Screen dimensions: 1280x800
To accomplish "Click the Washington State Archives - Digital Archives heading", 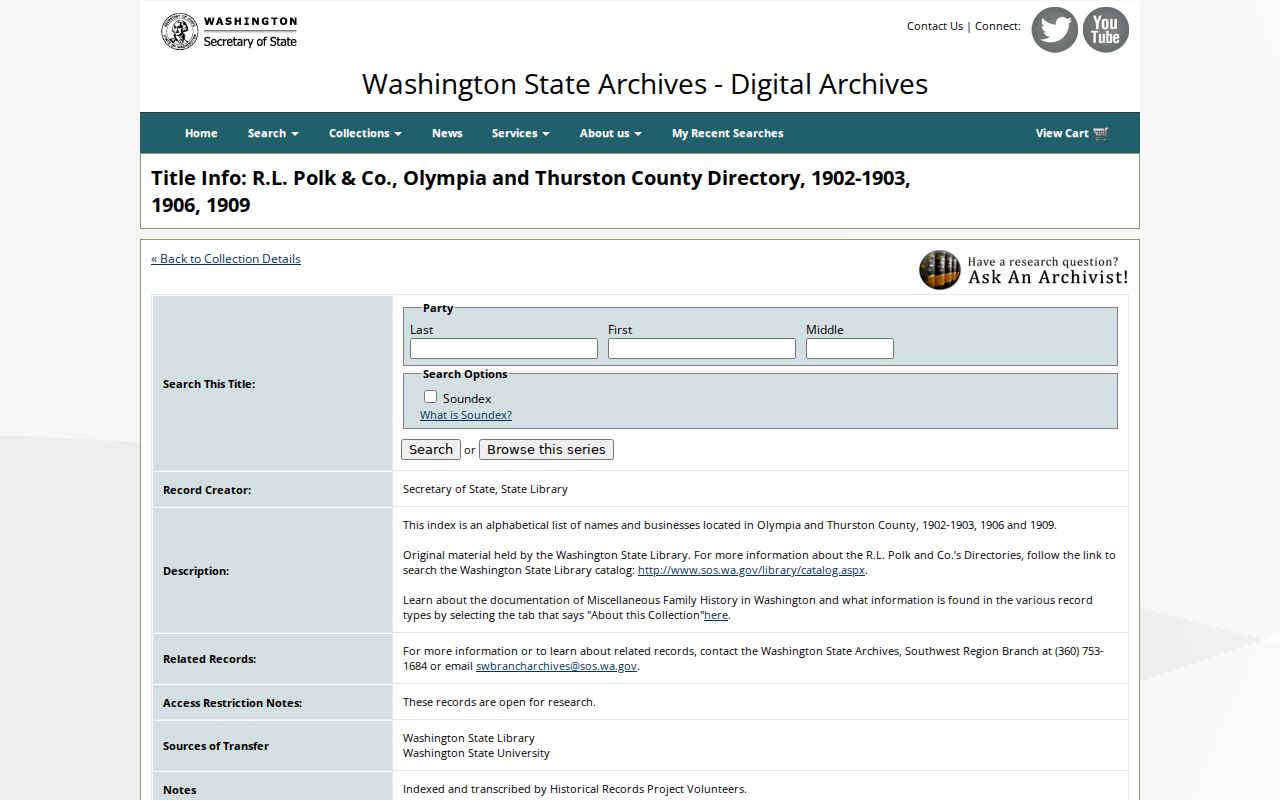I will 645,84.
